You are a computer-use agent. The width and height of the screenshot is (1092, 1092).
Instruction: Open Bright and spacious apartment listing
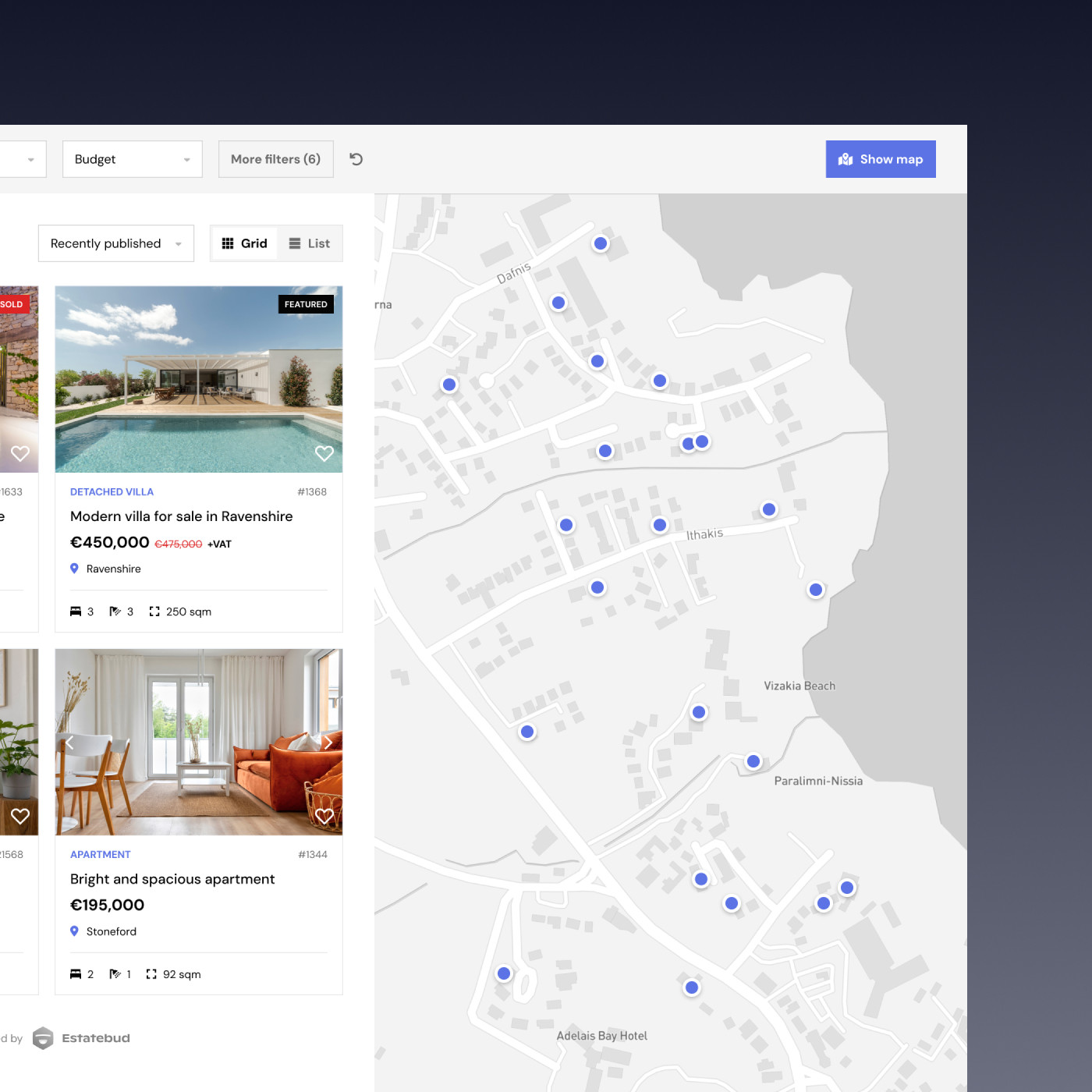(x=172, y=879)
